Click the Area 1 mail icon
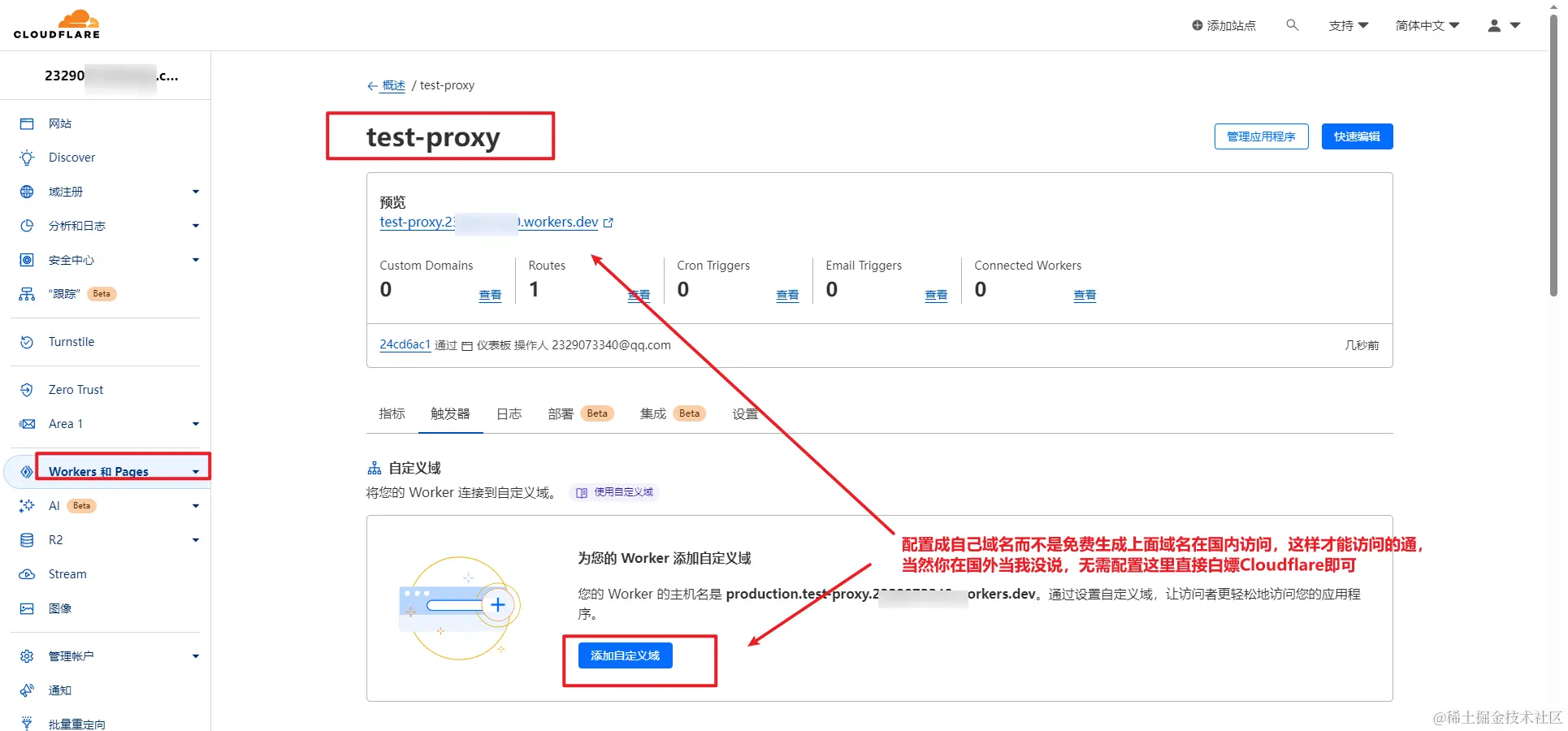1568x731 pixels. click(27, 424)
